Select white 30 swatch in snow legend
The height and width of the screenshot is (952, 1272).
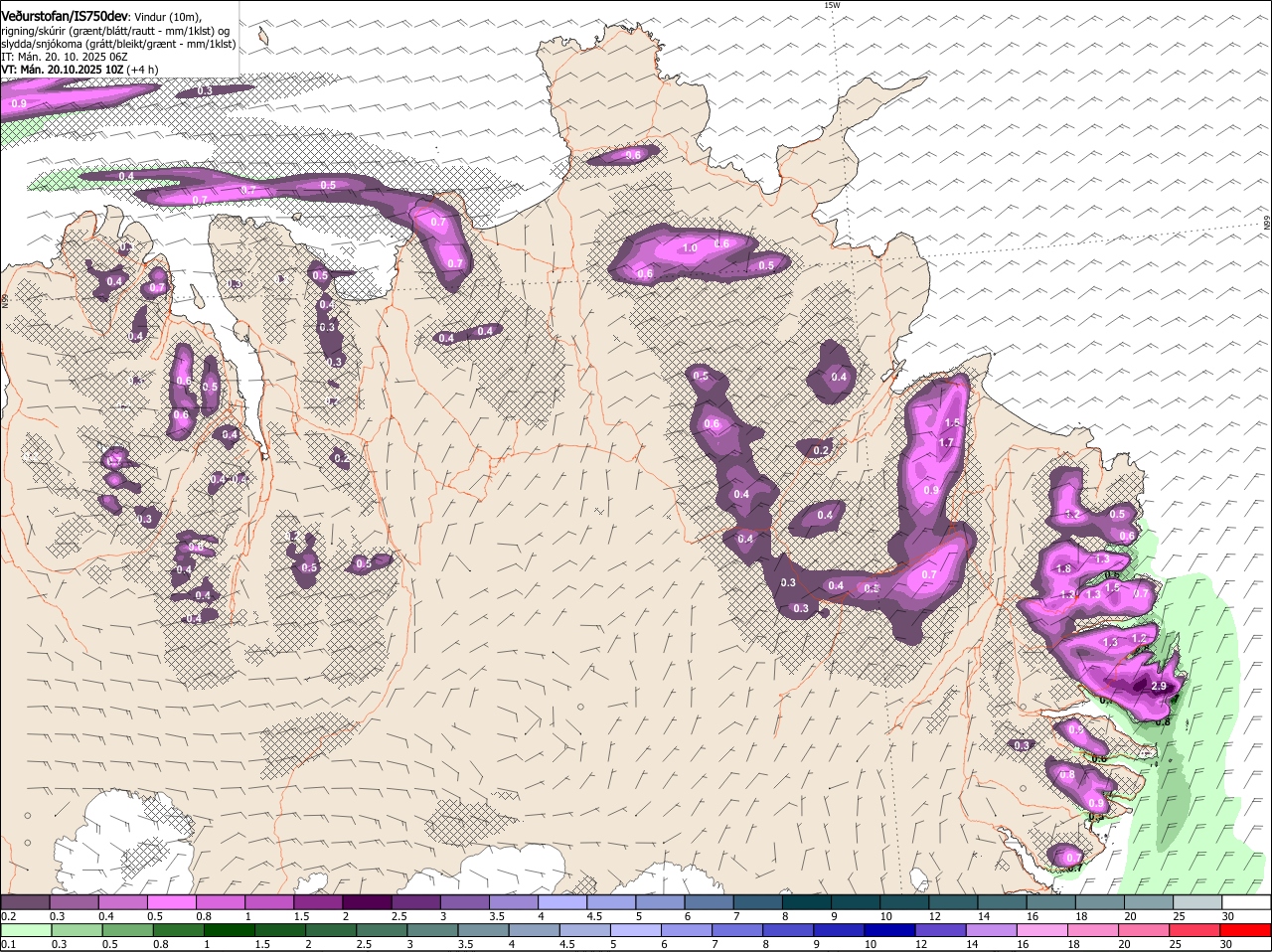pos(1247,902)
